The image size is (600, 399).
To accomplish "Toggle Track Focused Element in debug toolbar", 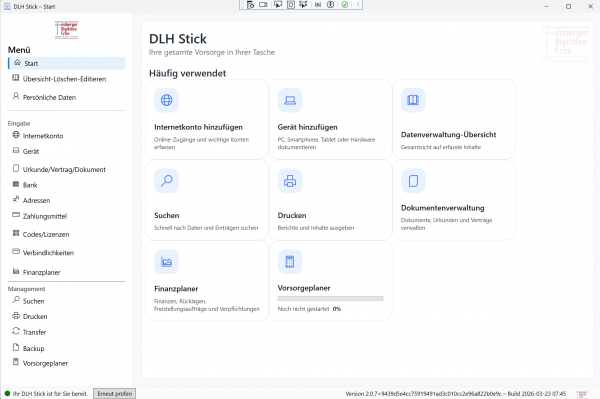I will (x=303, y=5).
